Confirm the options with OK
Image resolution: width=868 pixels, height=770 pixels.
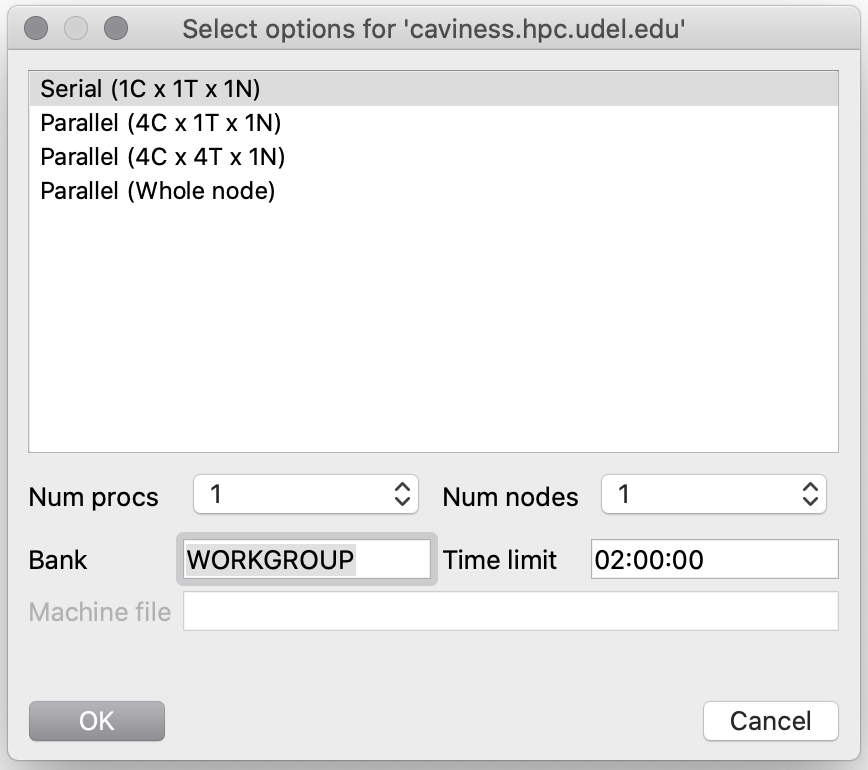click(97, 720)
